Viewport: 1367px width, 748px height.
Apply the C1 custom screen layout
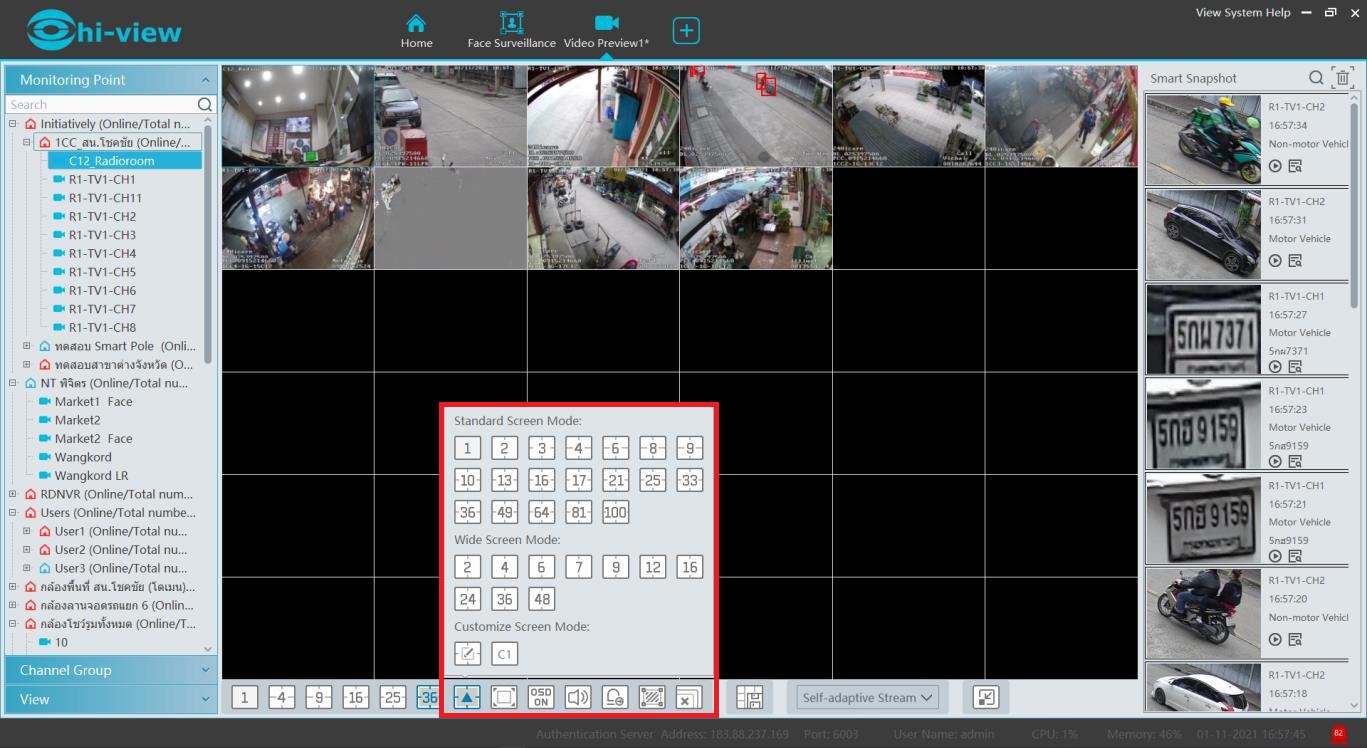coord(504,654)
